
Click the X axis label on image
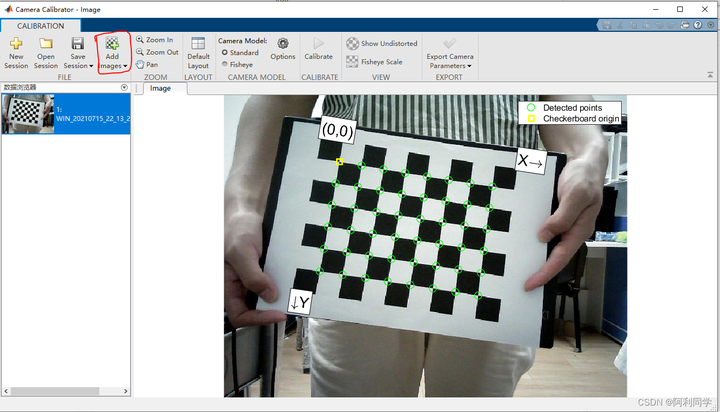(531, 161)
